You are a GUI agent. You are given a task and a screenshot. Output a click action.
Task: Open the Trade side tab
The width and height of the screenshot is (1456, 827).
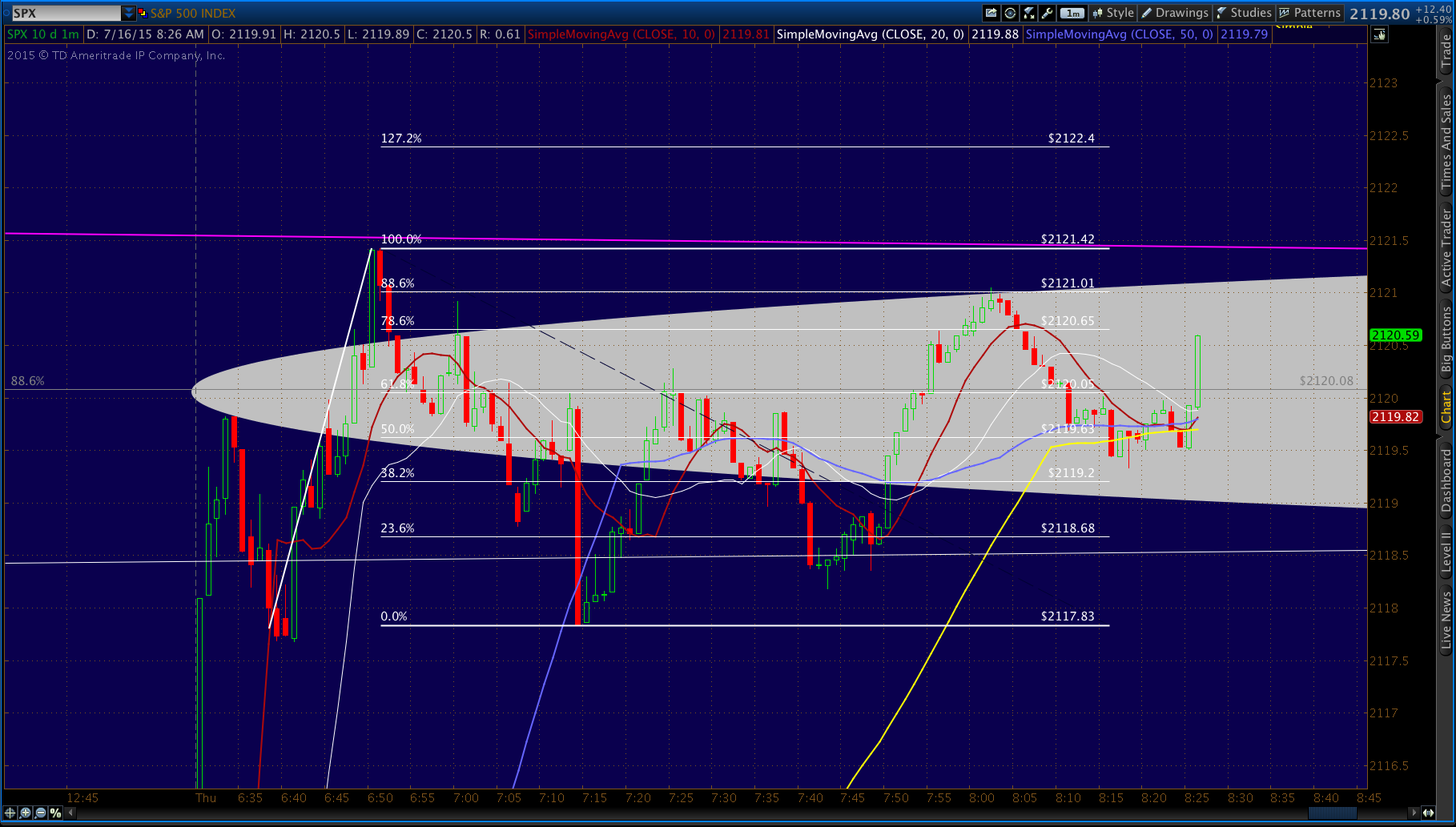[1446, 51]
